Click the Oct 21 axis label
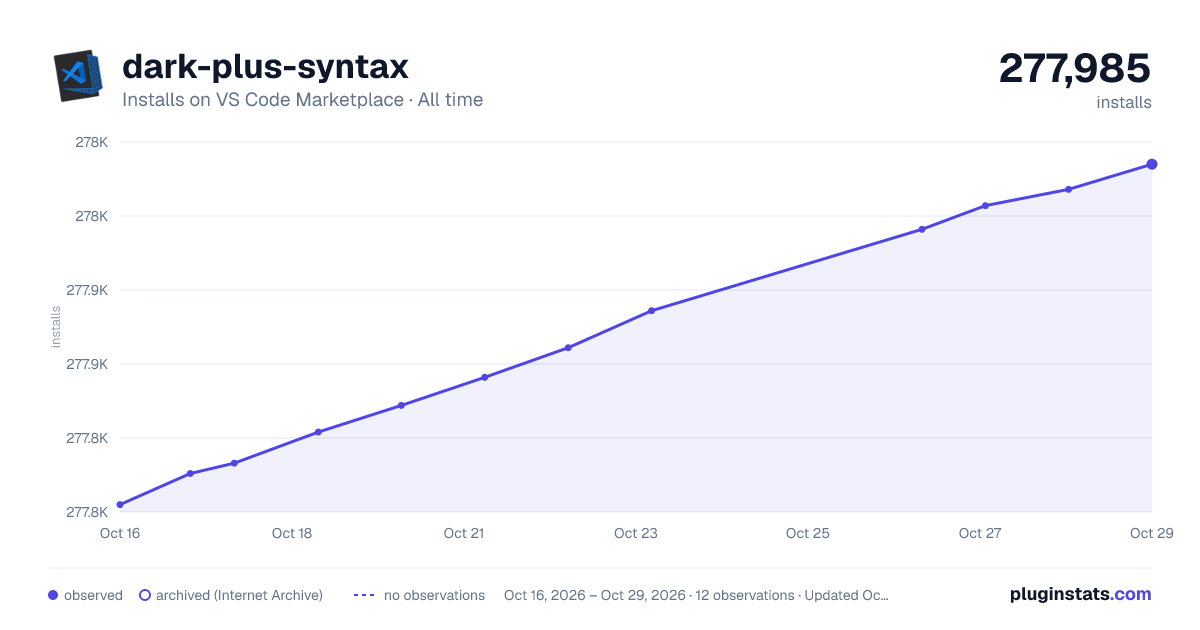Screen dimensions: 1200x630 [464, 533]
